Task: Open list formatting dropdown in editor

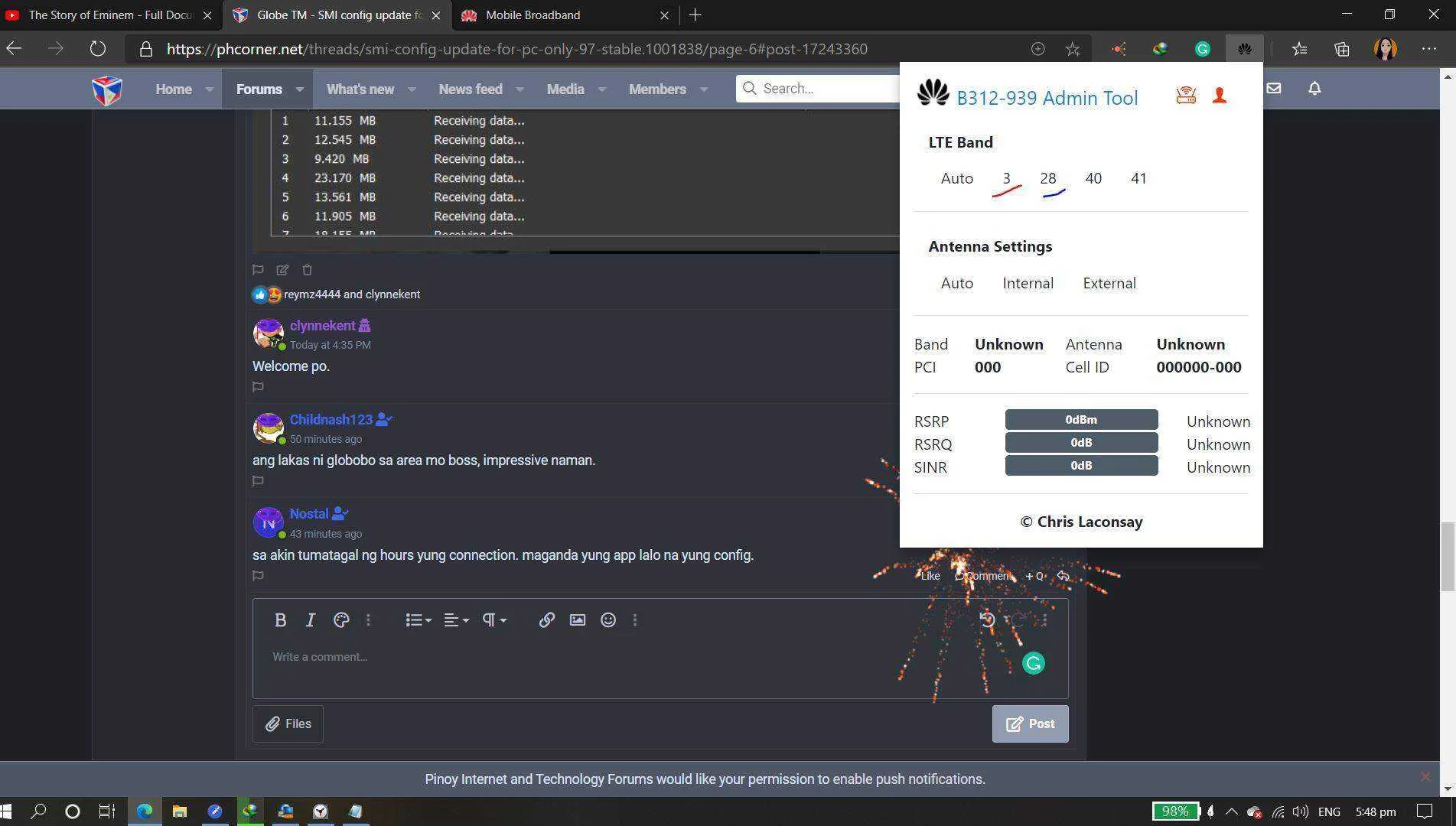Action: click(x=418, y=620)
